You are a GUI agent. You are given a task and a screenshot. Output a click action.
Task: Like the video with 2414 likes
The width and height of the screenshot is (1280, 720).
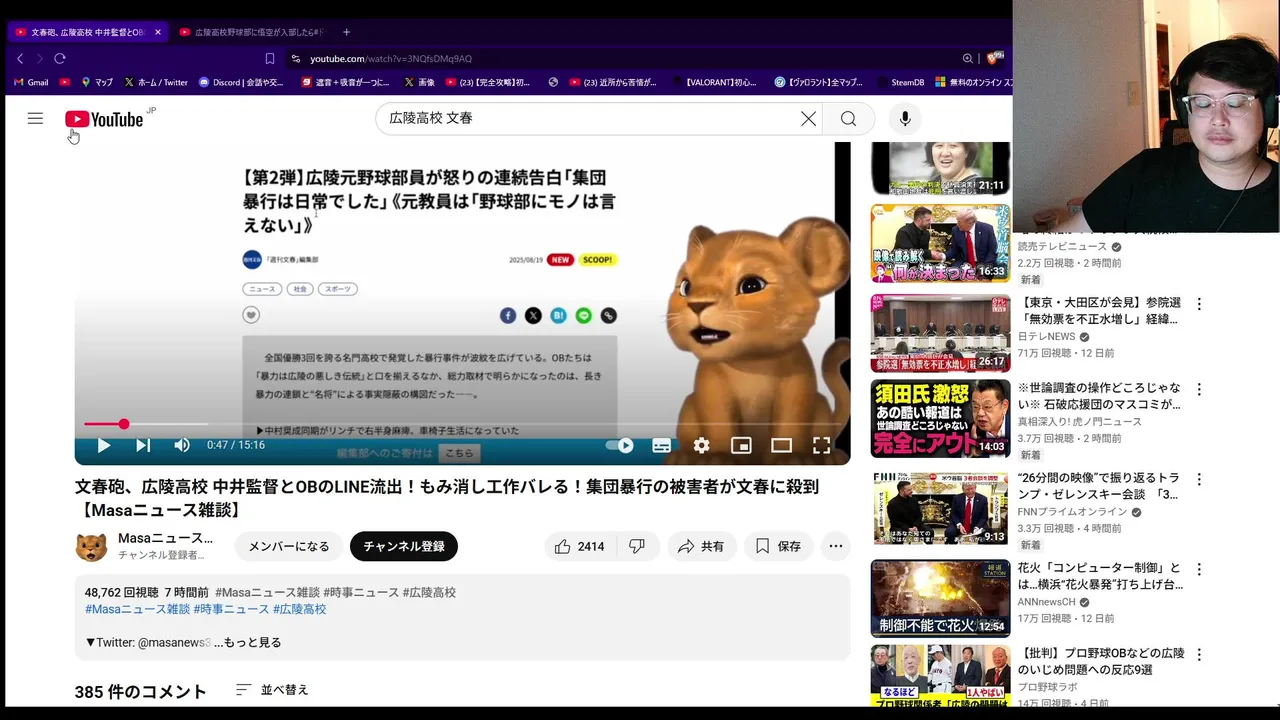click(579, 546)
